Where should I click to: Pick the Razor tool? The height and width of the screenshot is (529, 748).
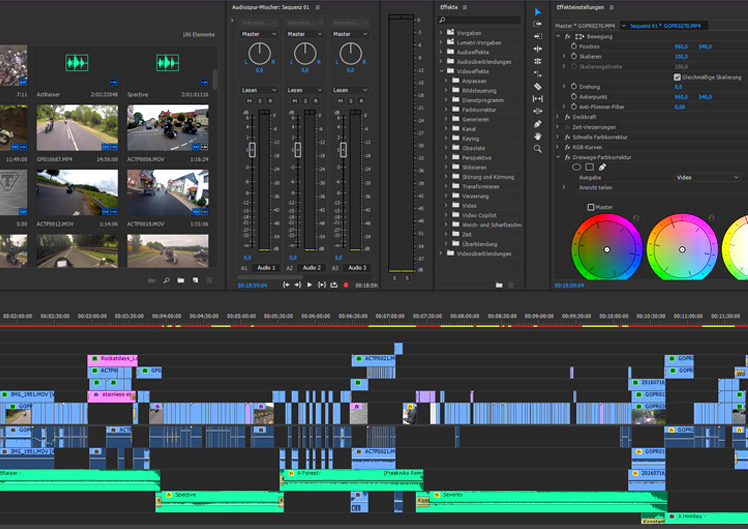537,87
